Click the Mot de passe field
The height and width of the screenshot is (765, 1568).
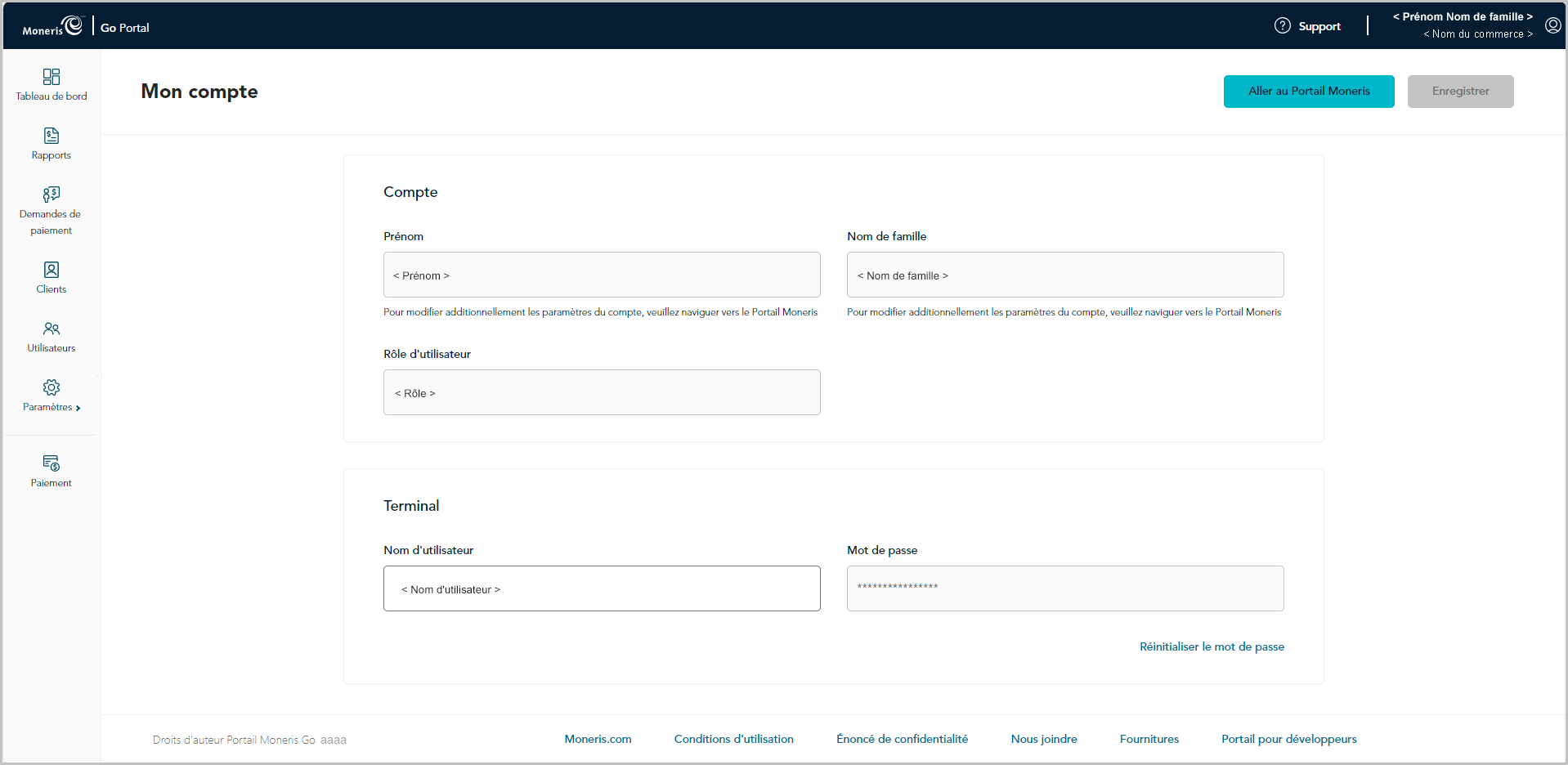coord(1064,588)
